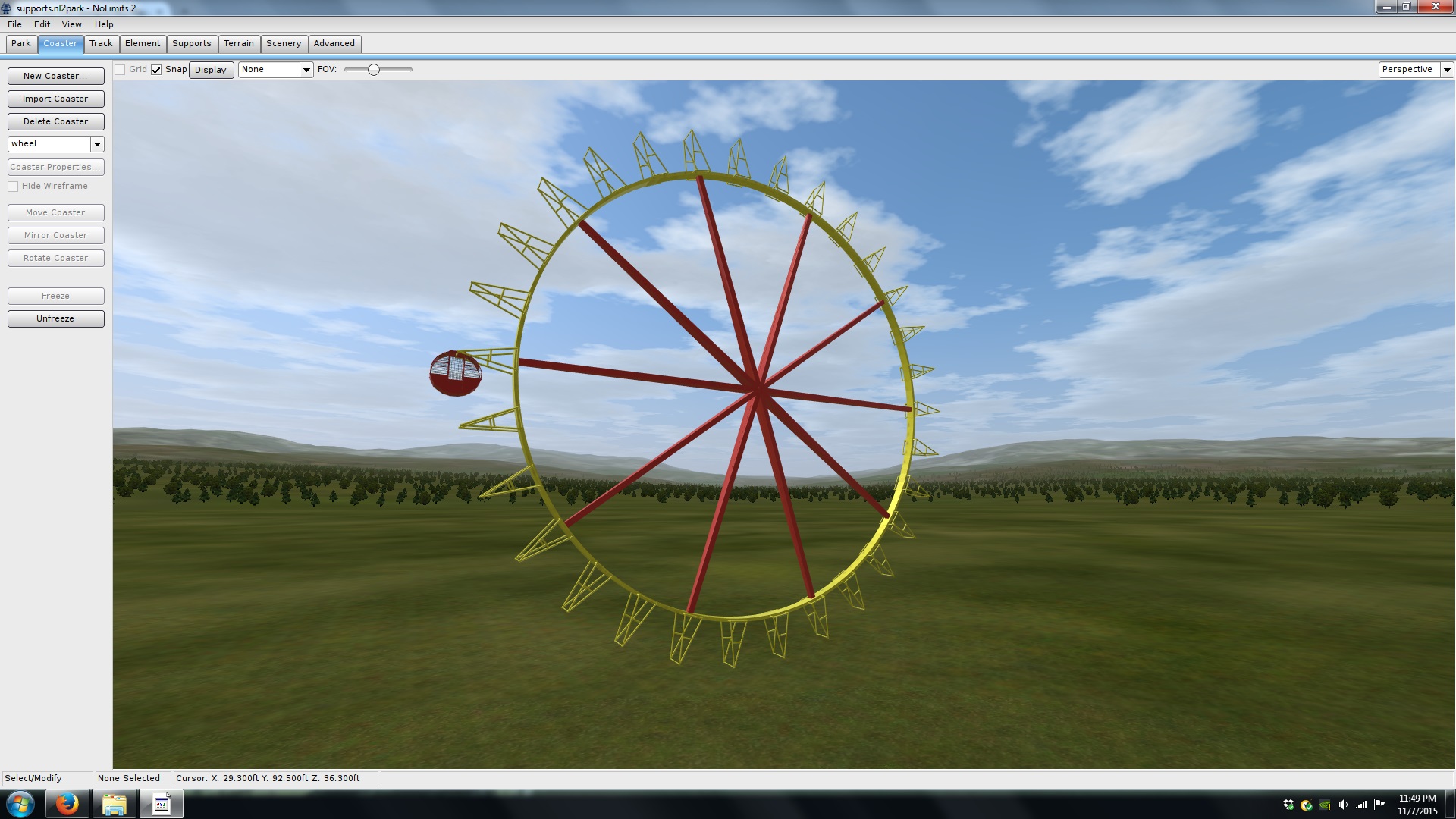Viewport: 1456px width, 819px height.
Task: Open the Windows Start menu orb
Action: coord(20,804)
